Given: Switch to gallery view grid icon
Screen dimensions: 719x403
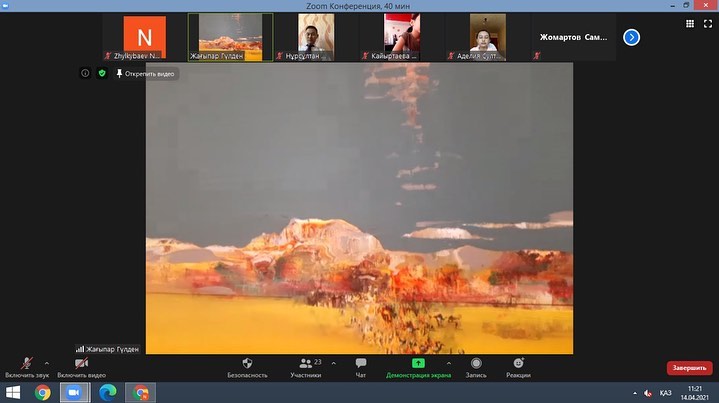Looking at the screenshot, I should 690,23.
